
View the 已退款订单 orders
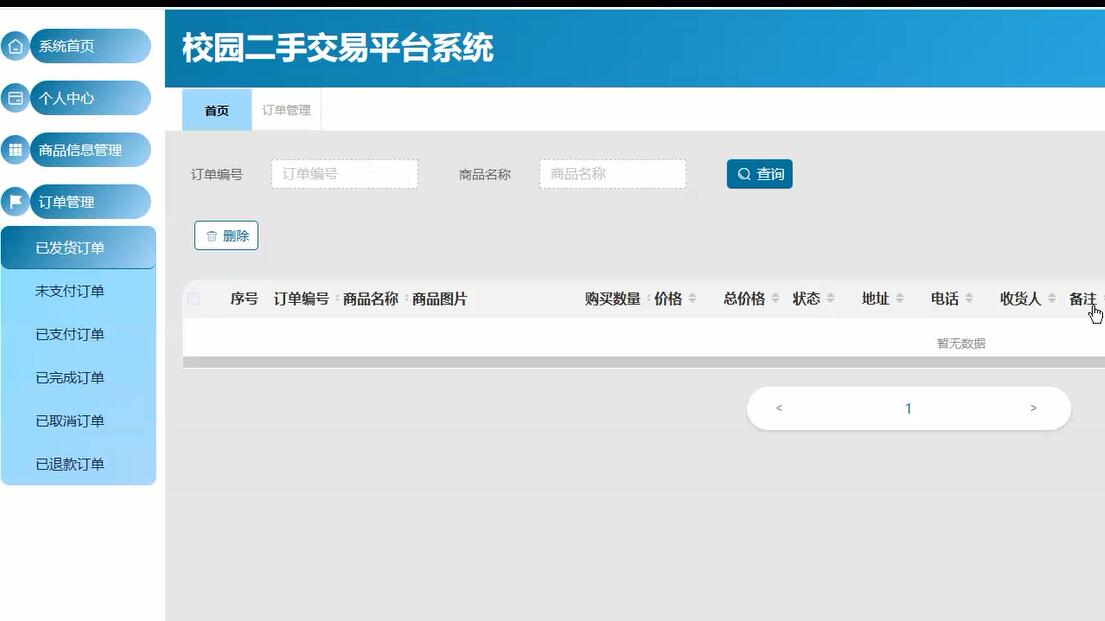pos(77,464)
